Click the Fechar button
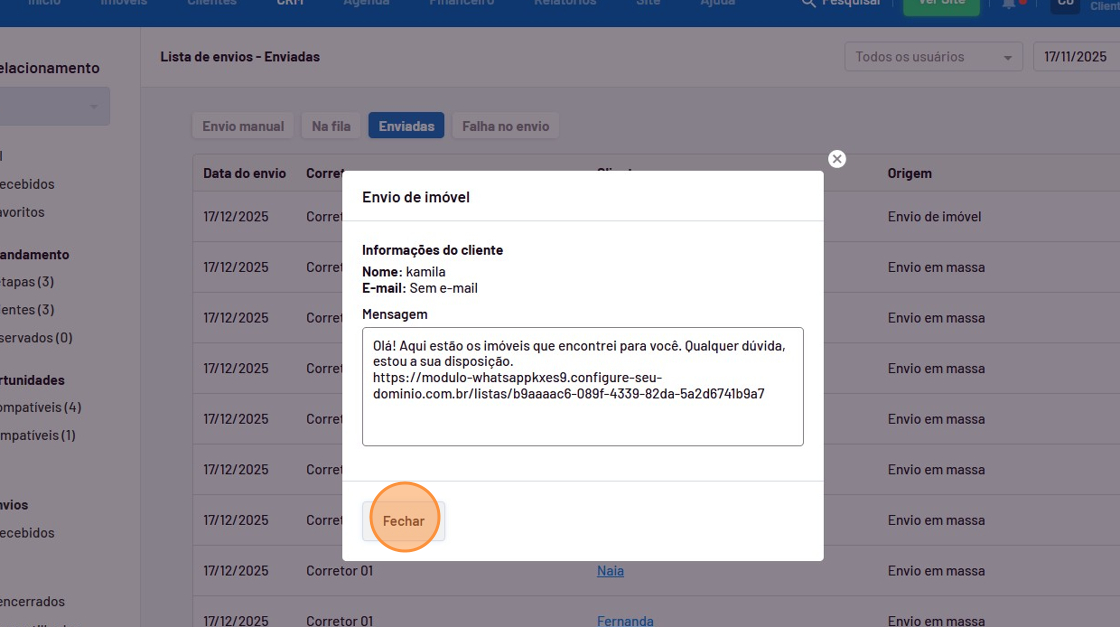 click(x=404, y=520)
